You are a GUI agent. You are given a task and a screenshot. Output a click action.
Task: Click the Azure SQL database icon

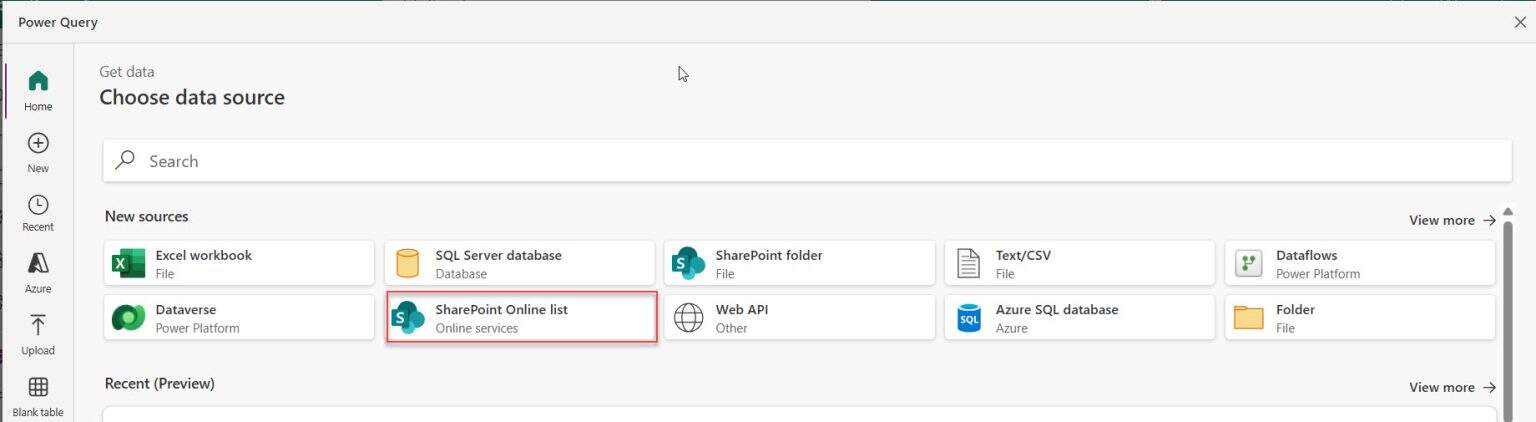click(969, 317)
